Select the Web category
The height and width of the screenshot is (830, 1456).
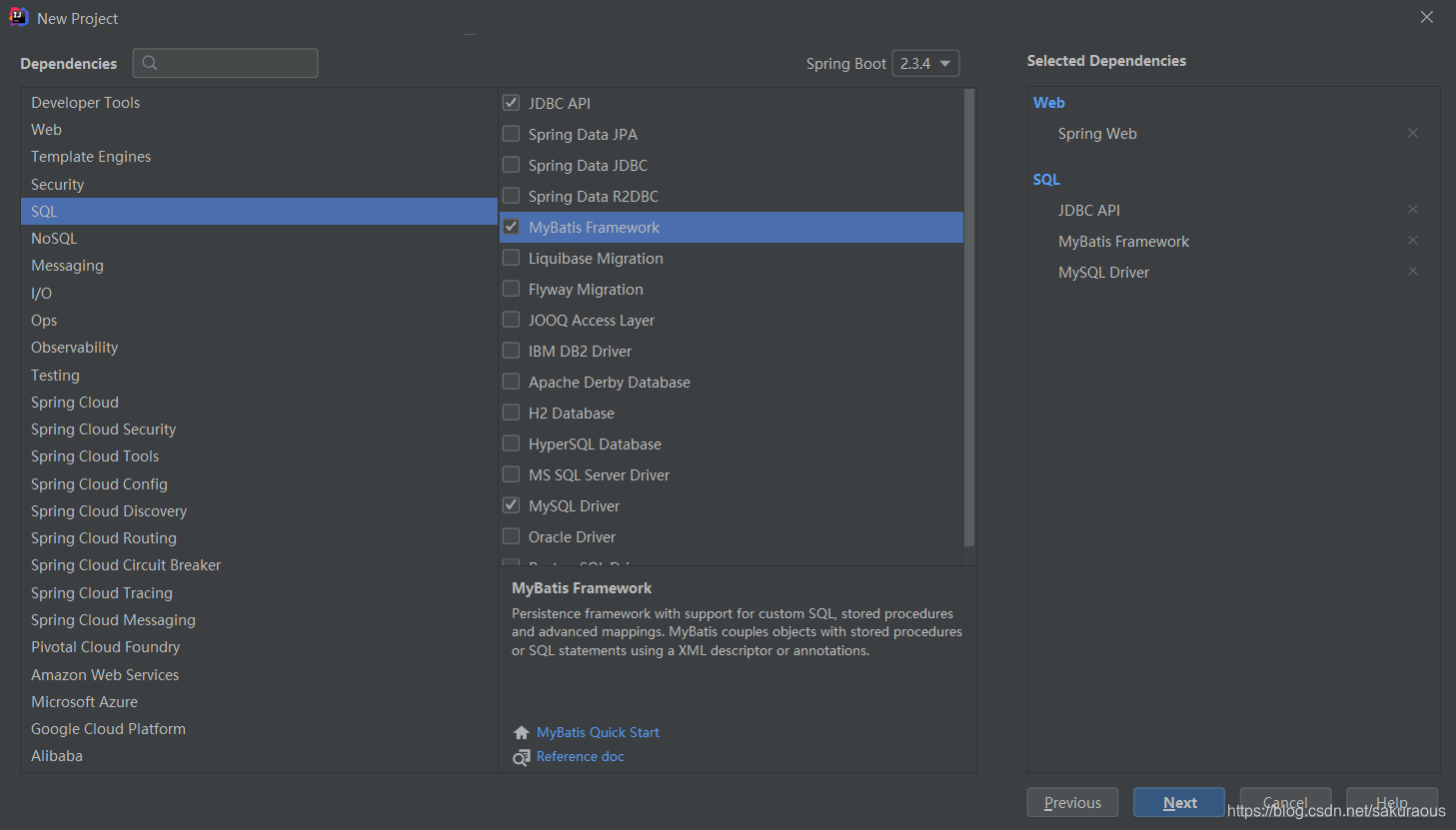259,130
